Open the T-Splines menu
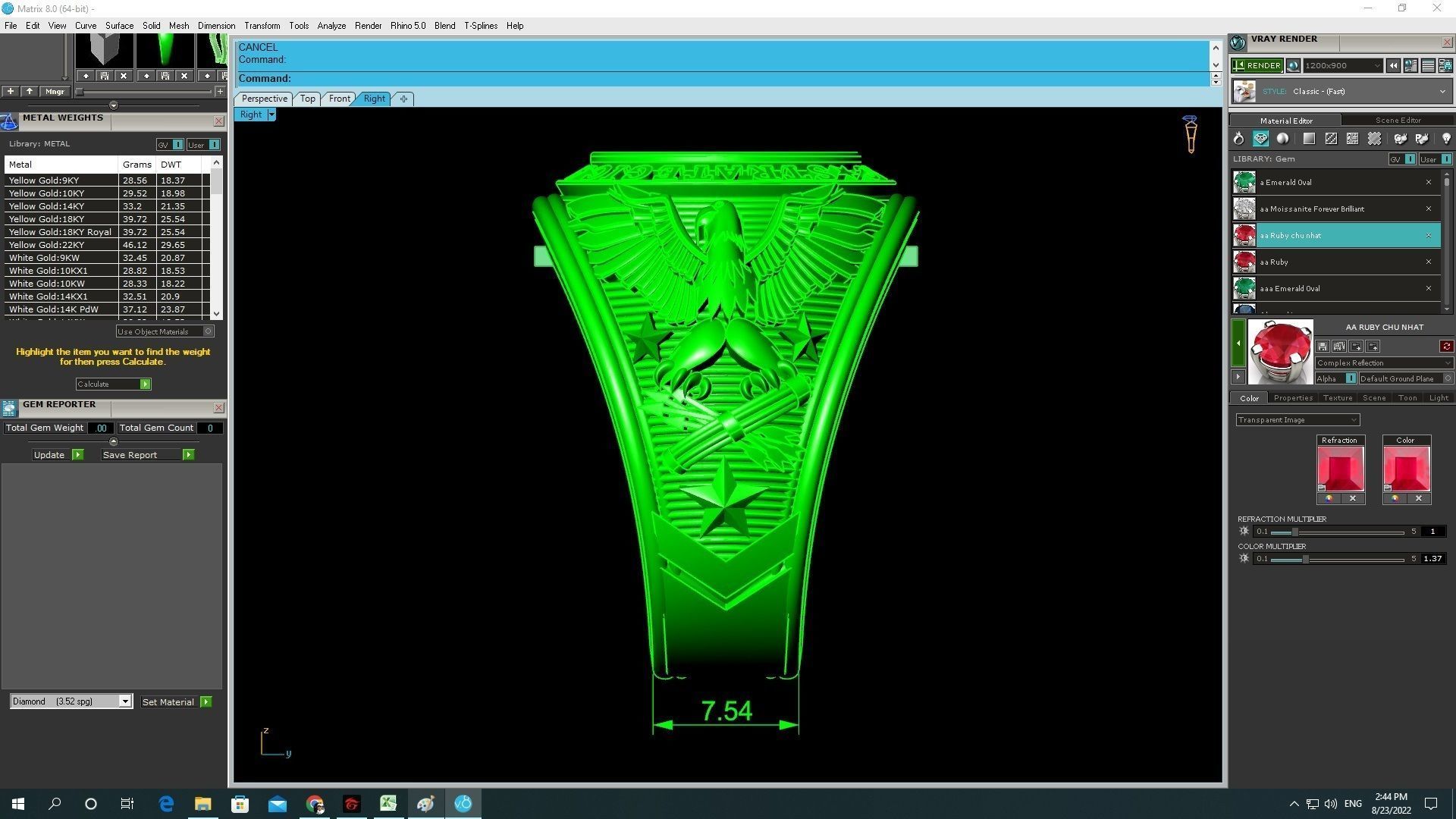This screenshot has width=1456, height=819. pos(480,26)
